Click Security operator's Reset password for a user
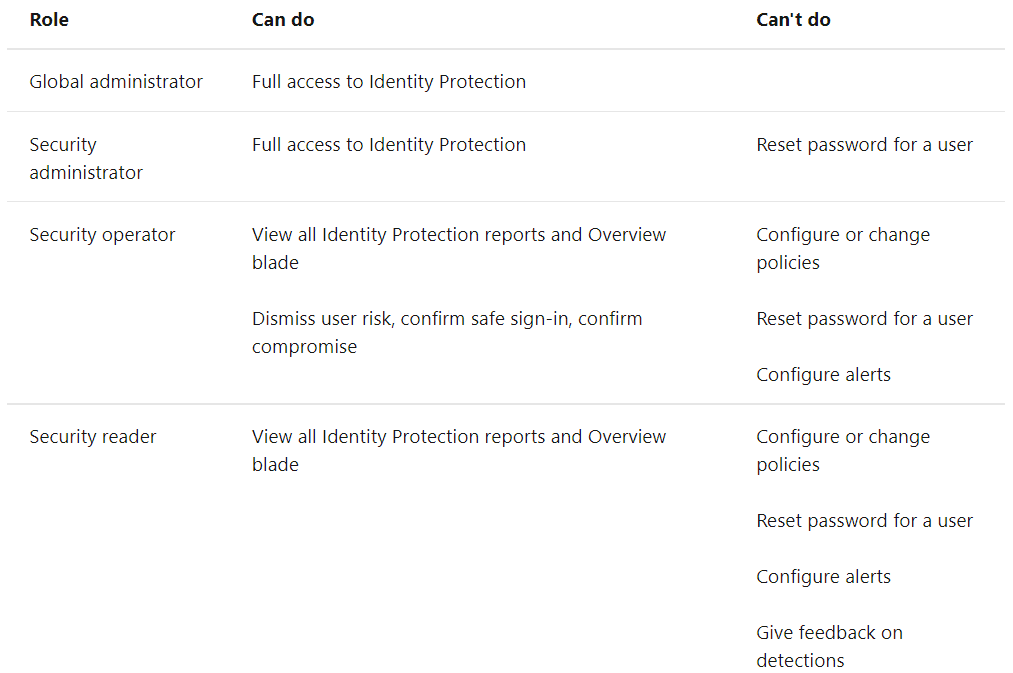The image size is (1013, 673). click(x=864, y=319)
